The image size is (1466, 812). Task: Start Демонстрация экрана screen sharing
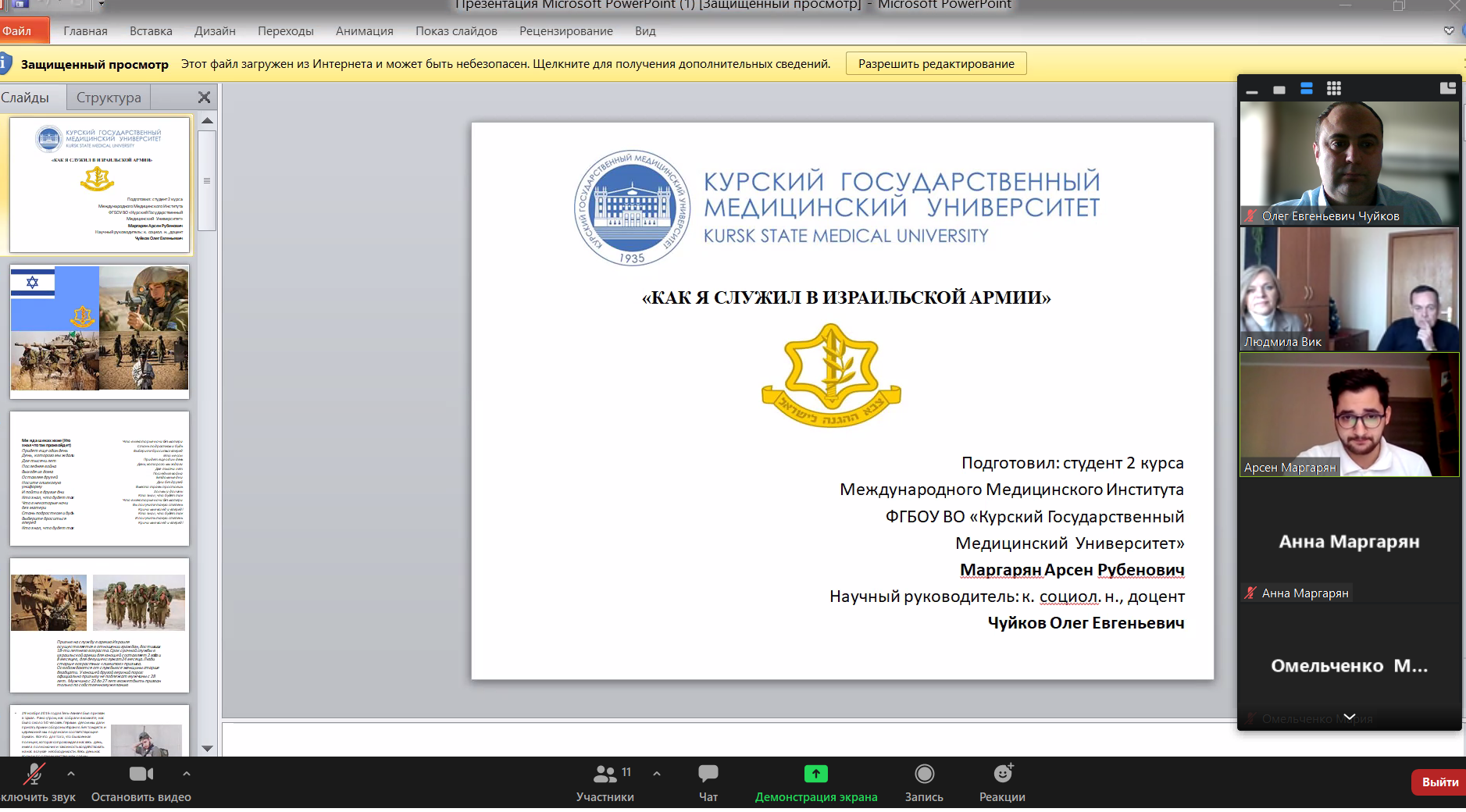point(816,783)
